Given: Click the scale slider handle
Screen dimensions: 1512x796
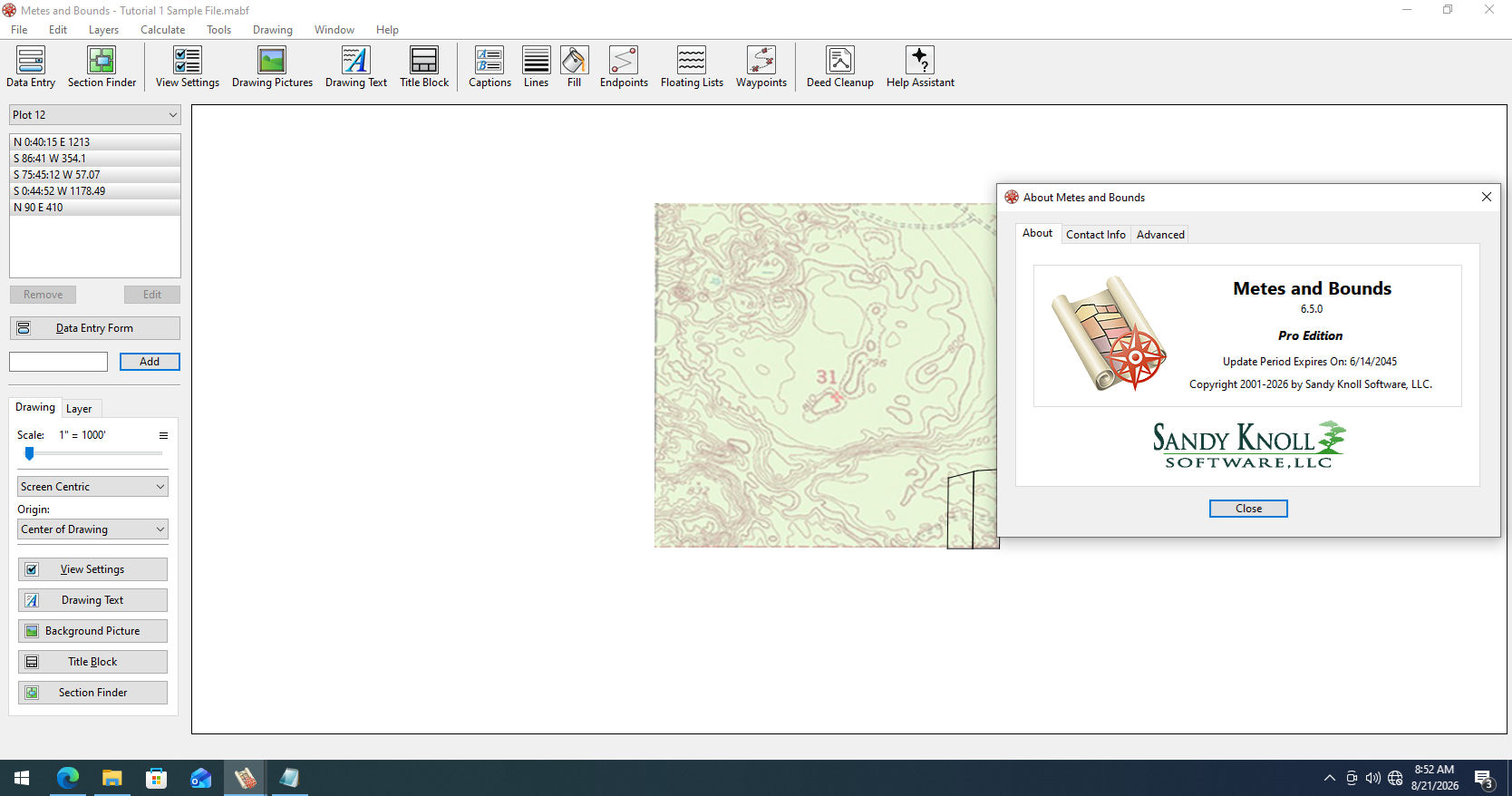Looking at the screenshot, I should 29,453.
